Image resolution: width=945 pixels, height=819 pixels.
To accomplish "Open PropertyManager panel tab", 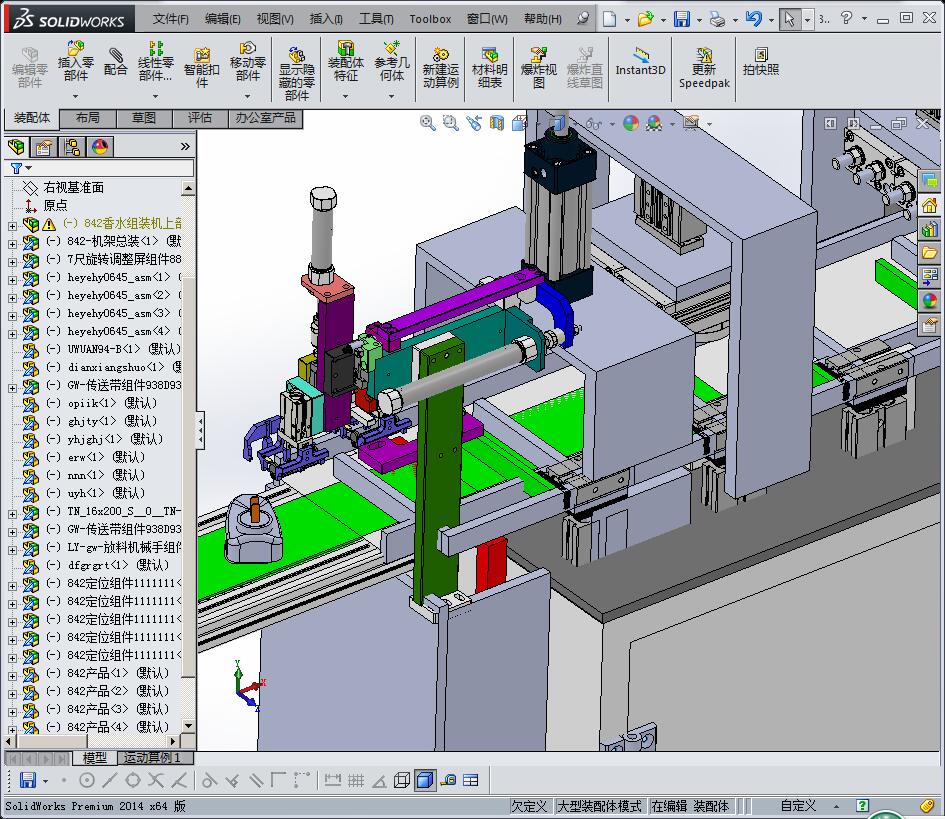I will [44, 146].
